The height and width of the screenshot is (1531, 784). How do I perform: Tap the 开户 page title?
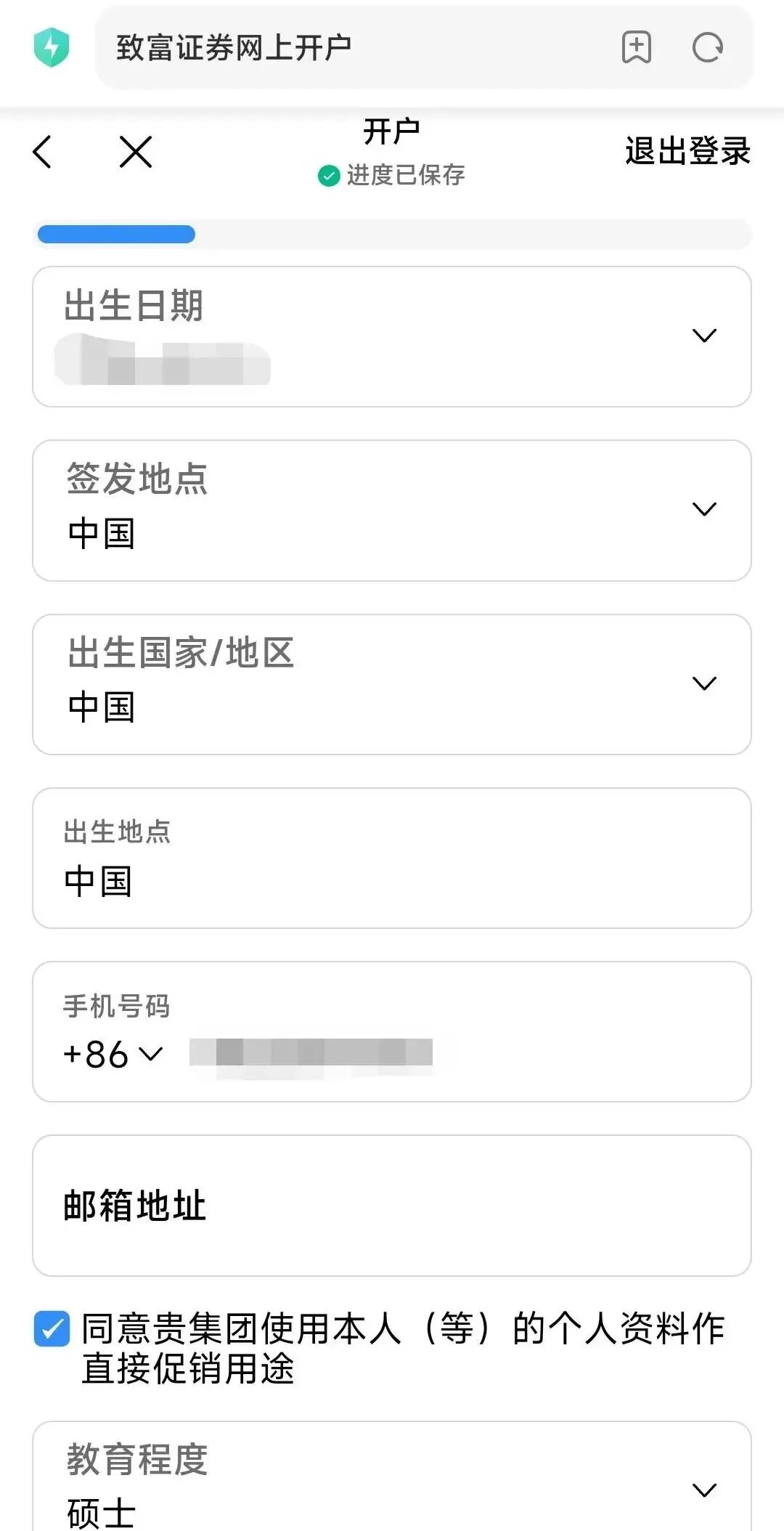[x=391, y=132]
